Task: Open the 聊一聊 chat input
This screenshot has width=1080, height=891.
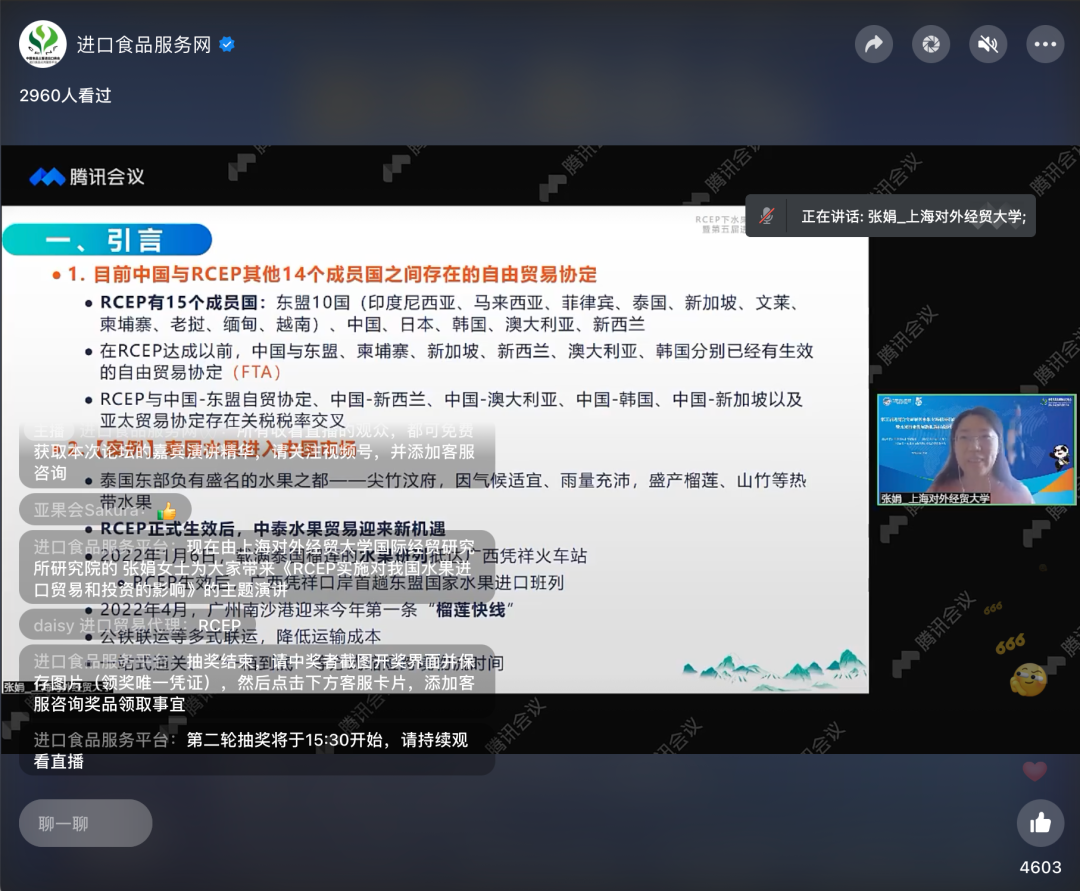Action: (85, 823)
